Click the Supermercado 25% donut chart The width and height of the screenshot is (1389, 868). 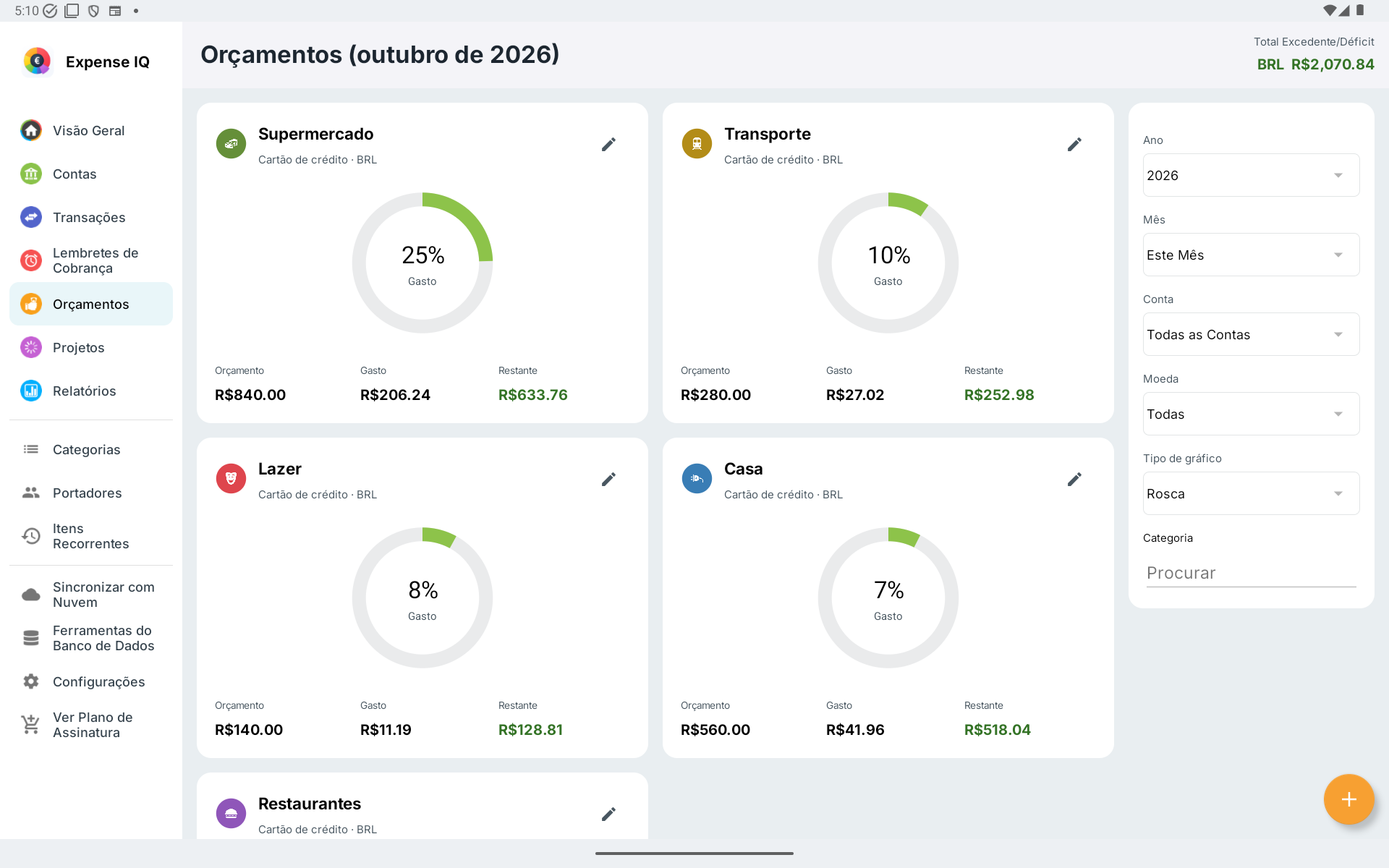[422, 263]
